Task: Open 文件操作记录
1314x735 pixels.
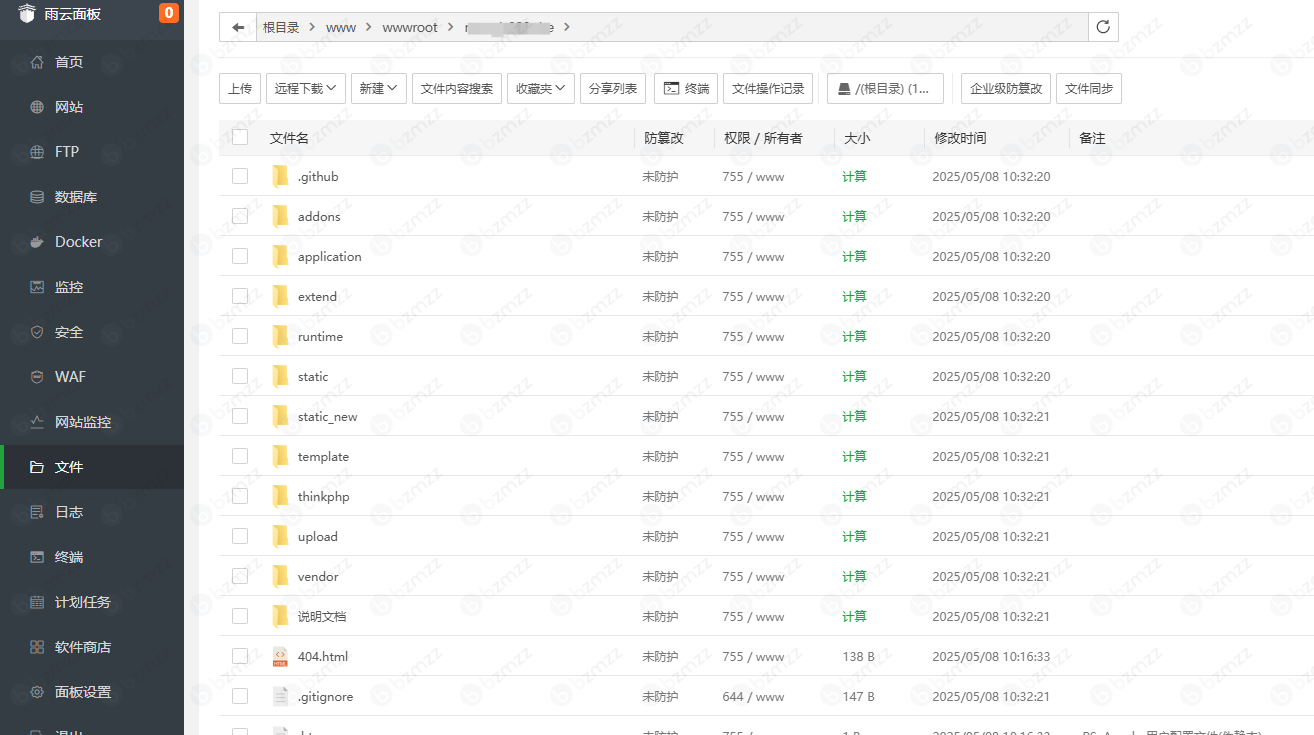Action: 768,88
